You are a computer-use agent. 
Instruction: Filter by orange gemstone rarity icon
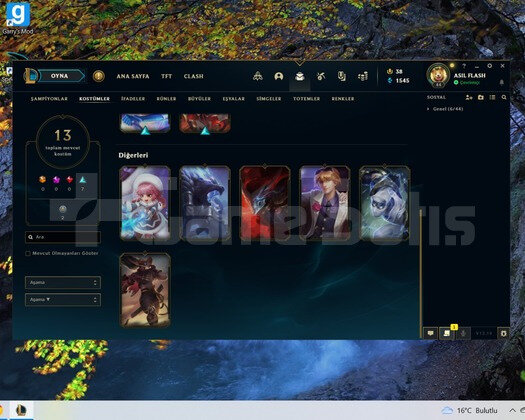point(43,180)
